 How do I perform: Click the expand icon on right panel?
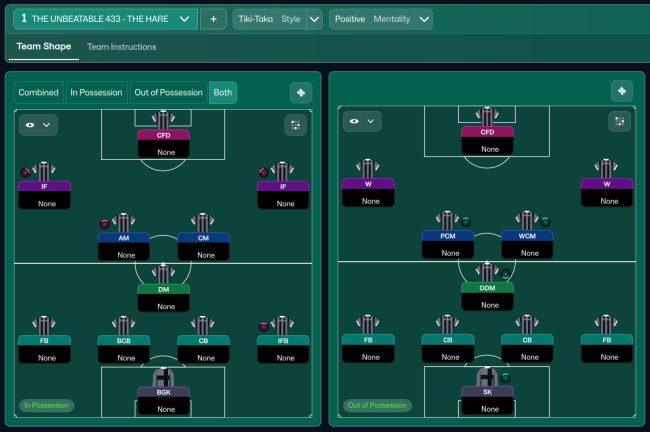622,92
